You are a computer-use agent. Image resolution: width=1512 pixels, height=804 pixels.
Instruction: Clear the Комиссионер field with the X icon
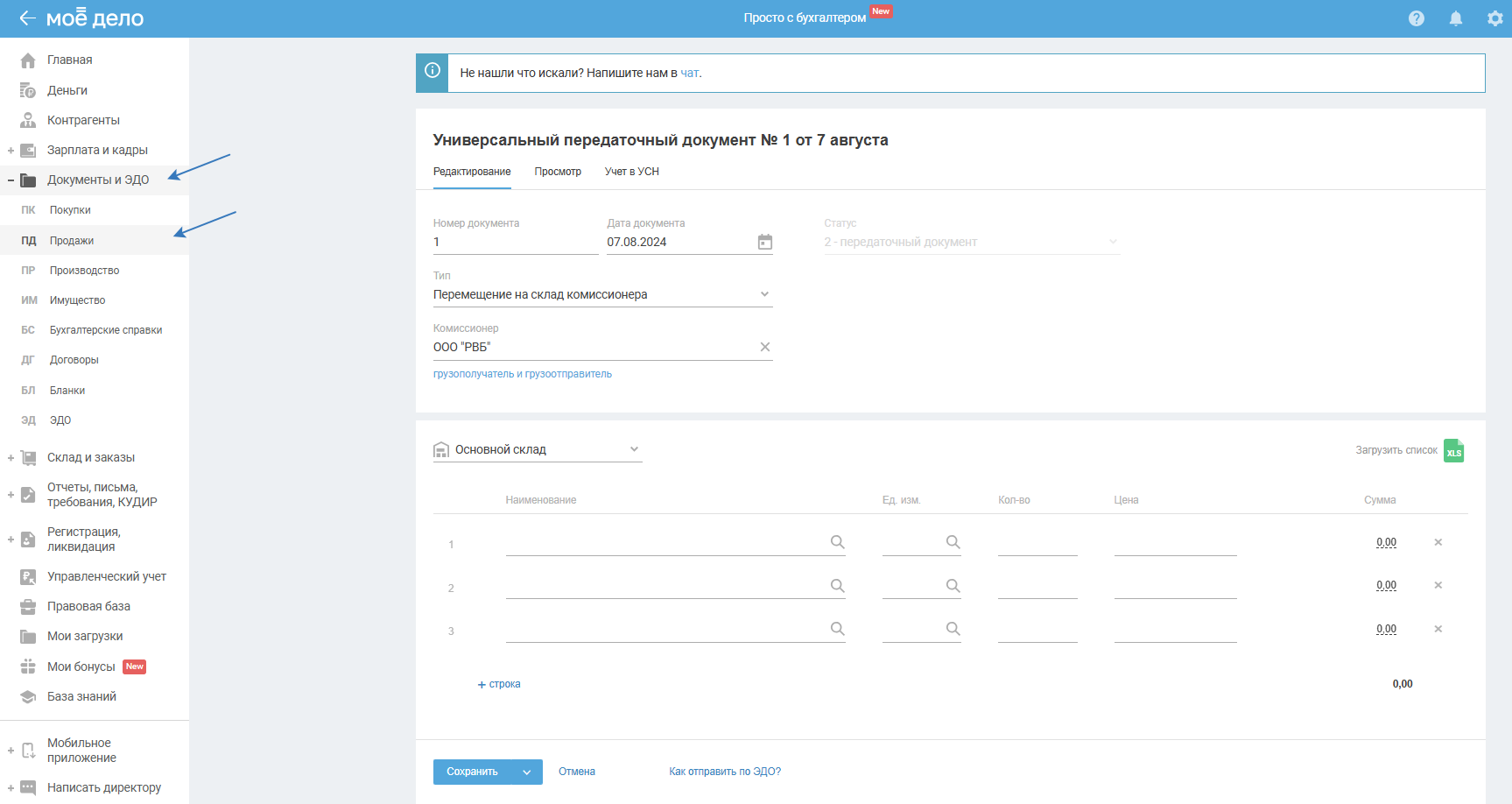[x=765, y=347]
